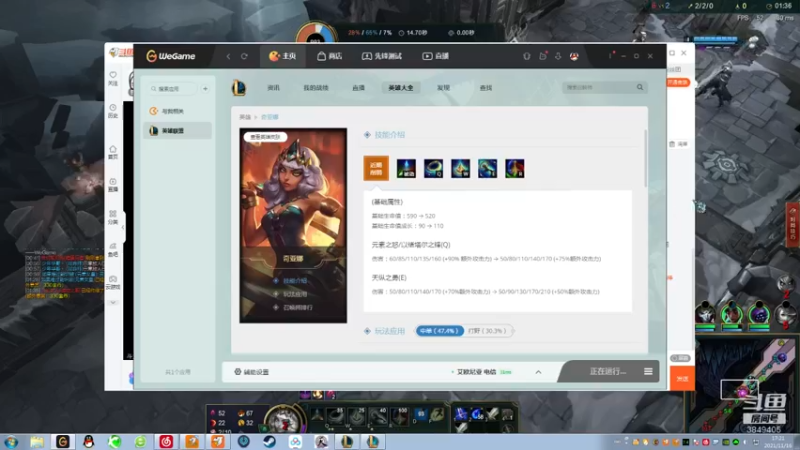Screen dimensions: 800x450
Task: Open the user avatar in WeGame header
Action: coord(574,56)
